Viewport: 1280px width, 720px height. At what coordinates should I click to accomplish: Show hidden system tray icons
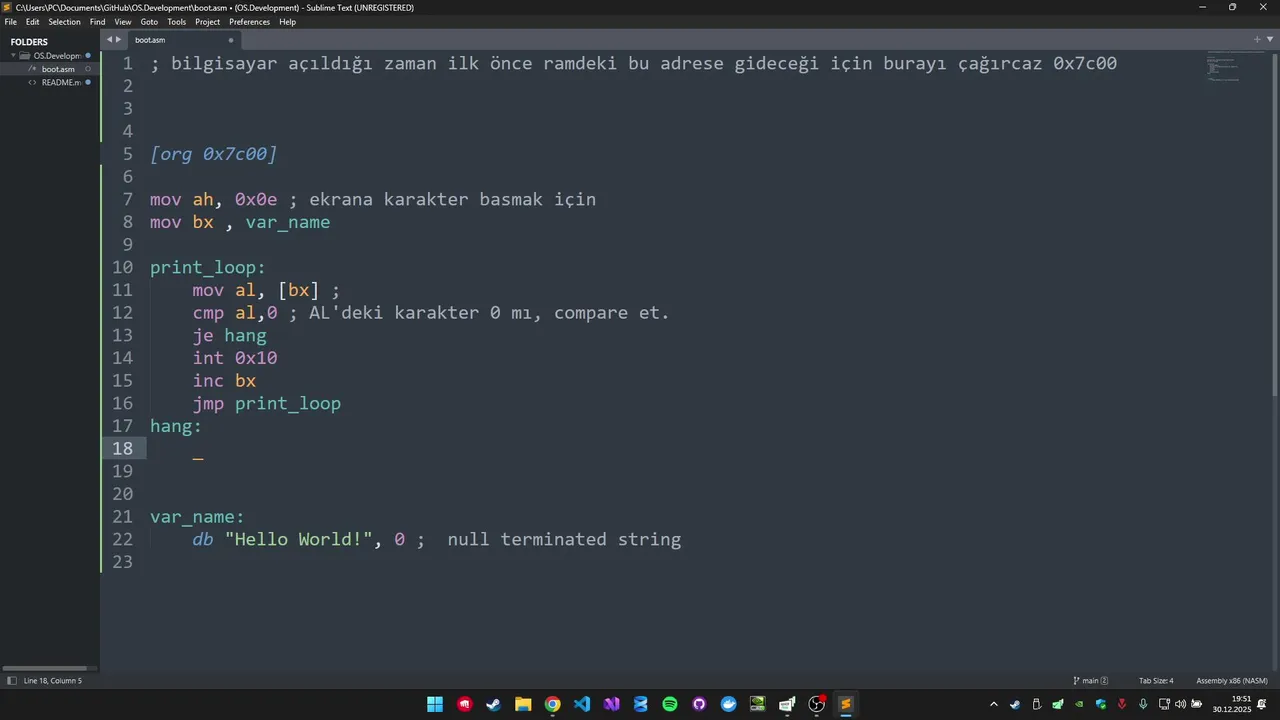pos(993,704)
